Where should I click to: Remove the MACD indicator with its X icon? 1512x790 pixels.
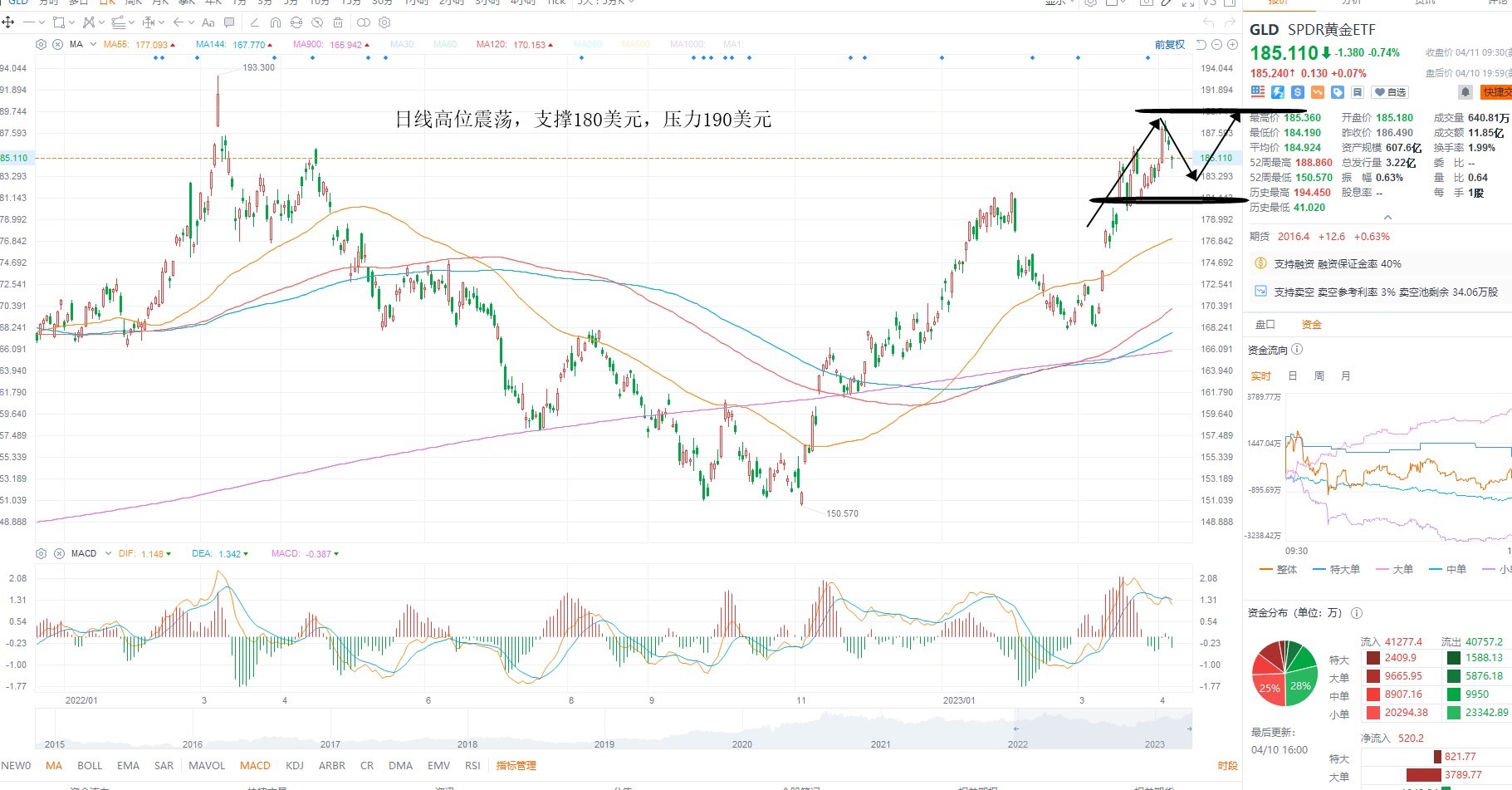tap(59, 553)
